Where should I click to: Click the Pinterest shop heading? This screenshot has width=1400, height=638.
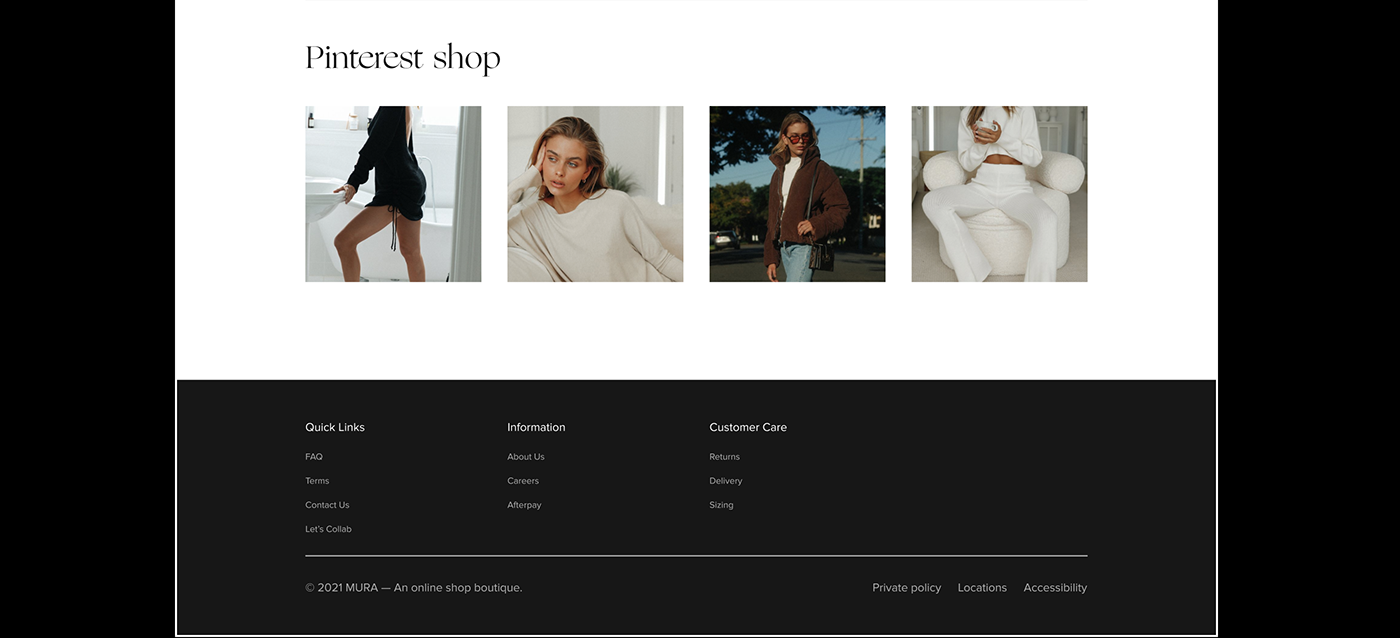(402, 57)
